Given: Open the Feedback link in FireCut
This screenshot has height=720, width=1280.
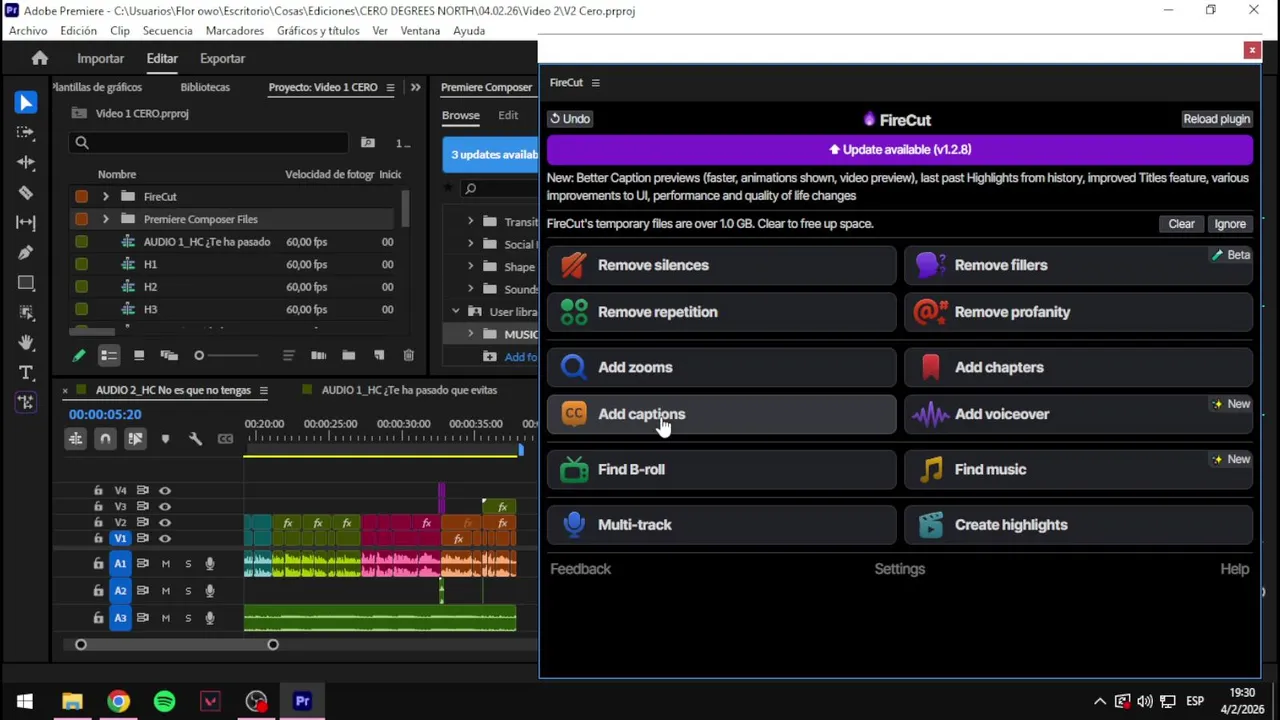Looking at the screenshot, I should [x=580, y=569].
